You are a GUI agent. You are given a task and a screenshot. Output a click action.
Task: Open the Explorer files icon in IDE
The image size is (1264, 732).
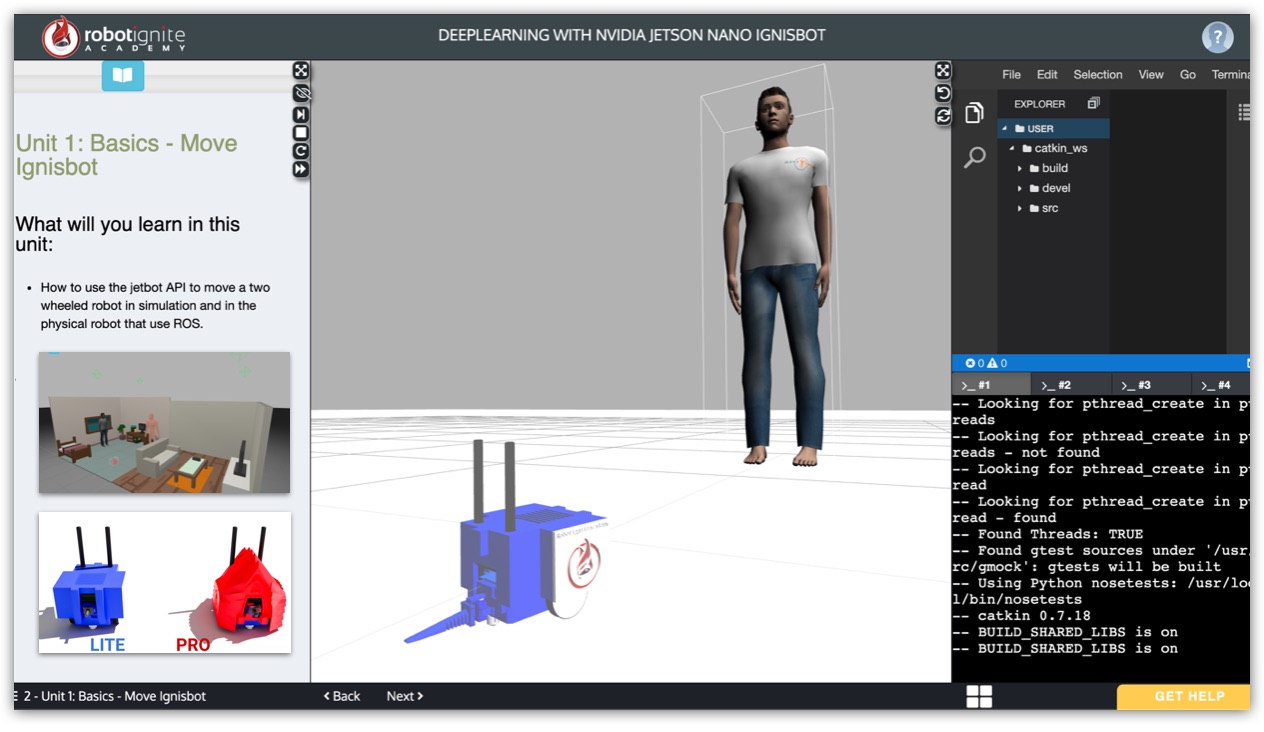974,114
